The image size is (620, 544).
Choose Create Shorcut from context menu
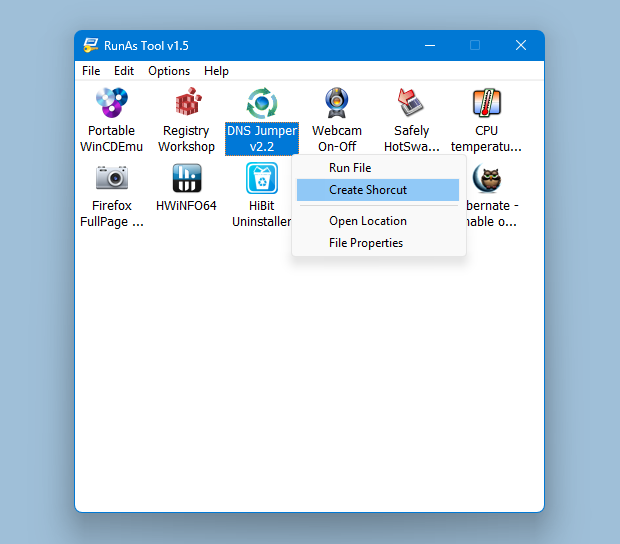(368, 190)
